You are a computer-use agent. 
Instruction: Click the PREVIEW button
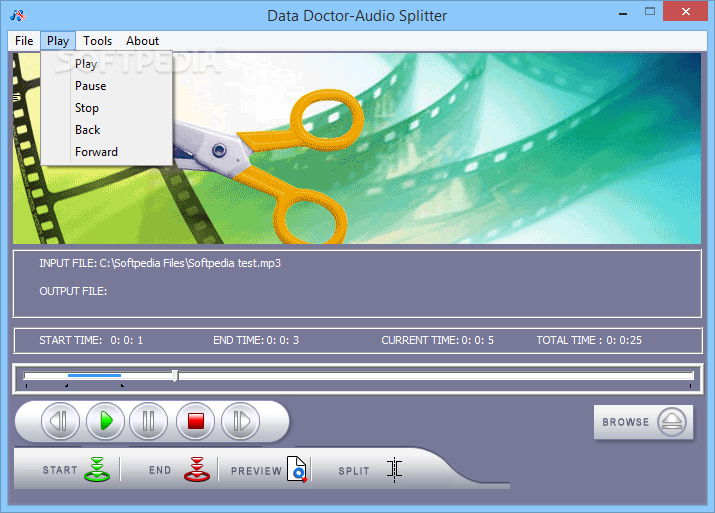269,470
